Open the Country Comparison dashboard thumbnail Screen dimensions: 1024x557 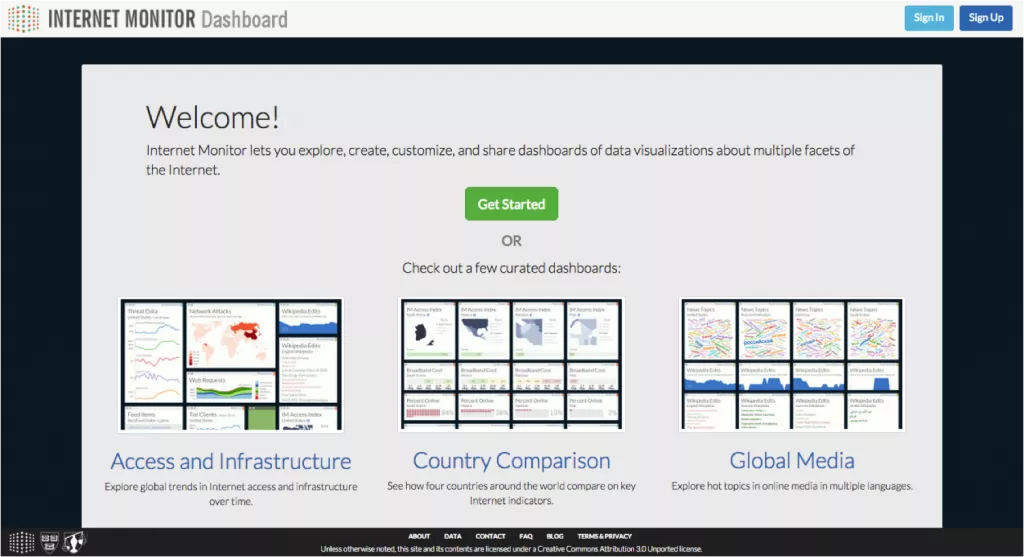[511, 364]
